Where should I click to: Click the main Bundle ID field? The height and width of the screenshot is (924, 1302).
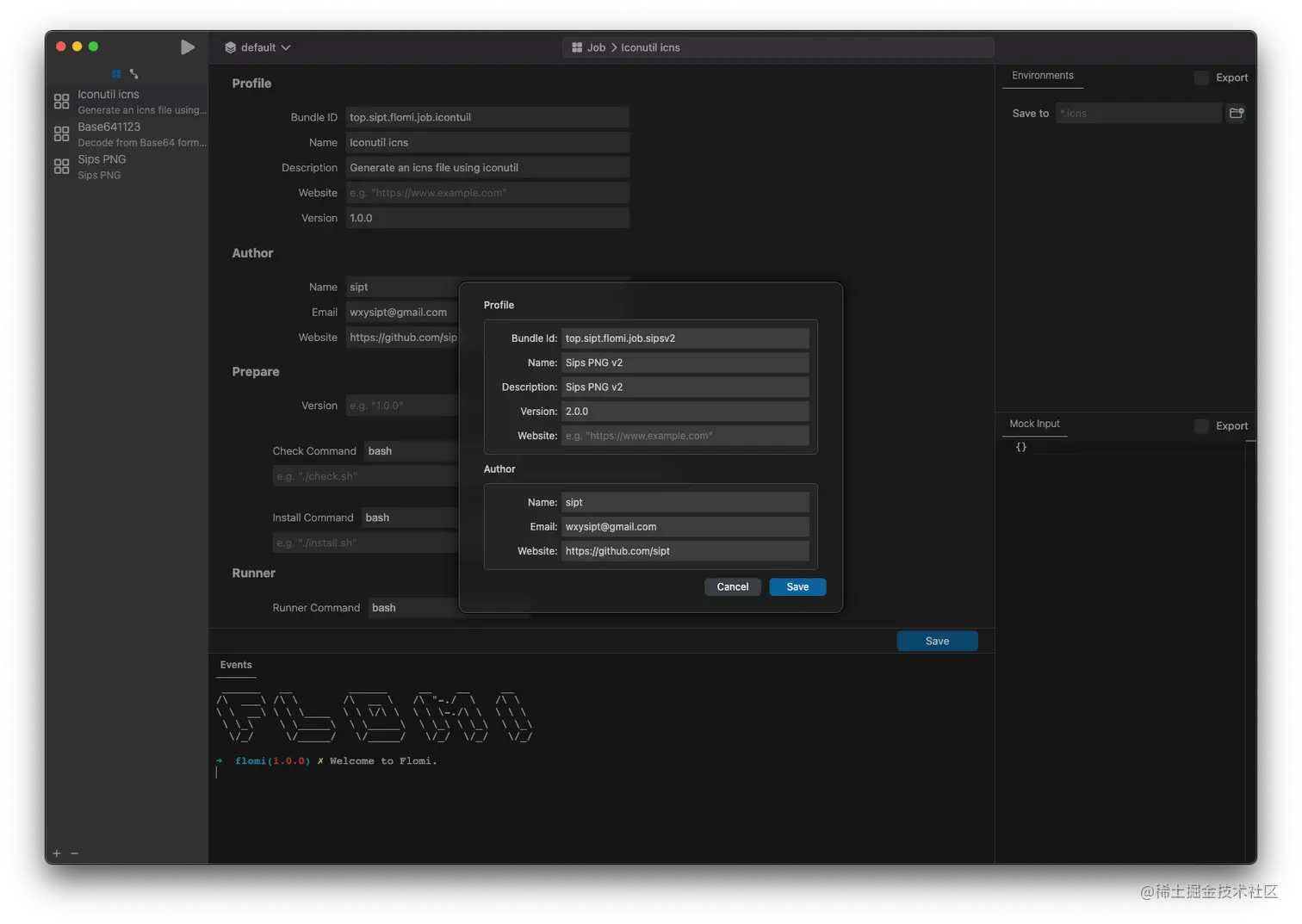point(487,117)
